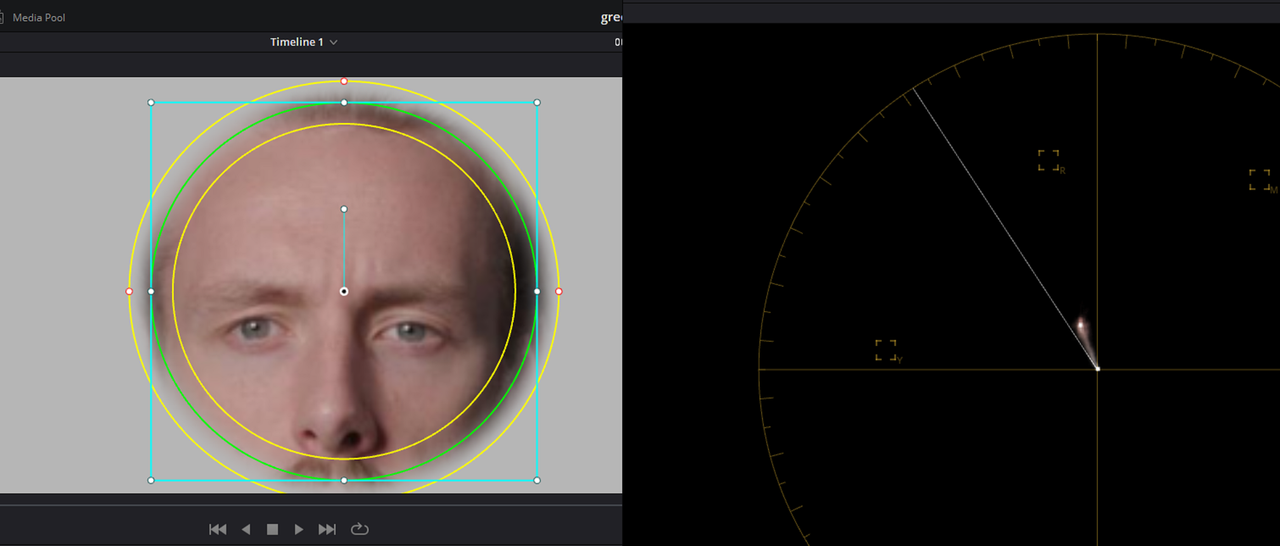Screen dimensions: 1280x546
Task: Select the top-left bounding box corner handle
Action: (151, 102)
